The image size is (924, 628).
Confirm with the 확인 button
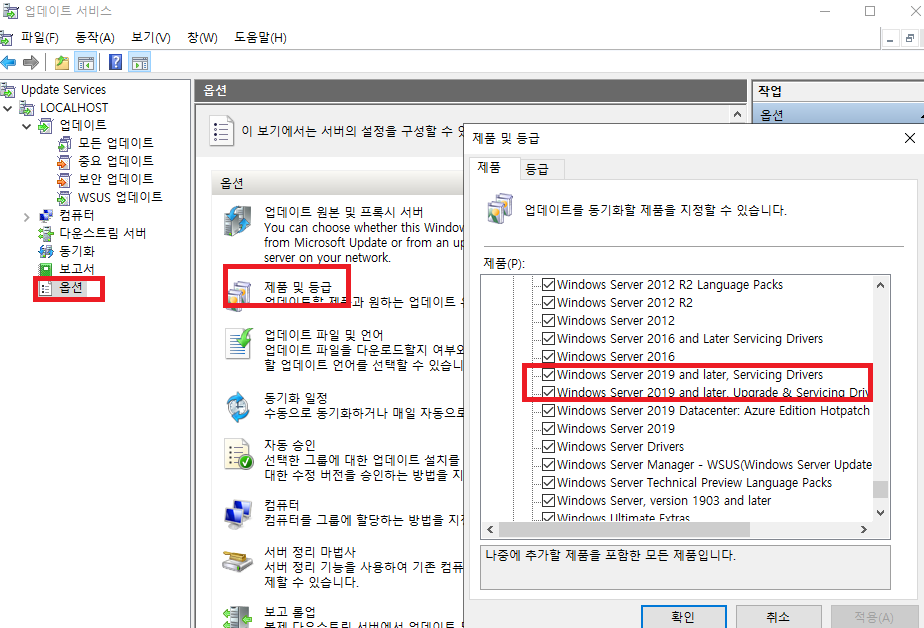coord(683,616)
